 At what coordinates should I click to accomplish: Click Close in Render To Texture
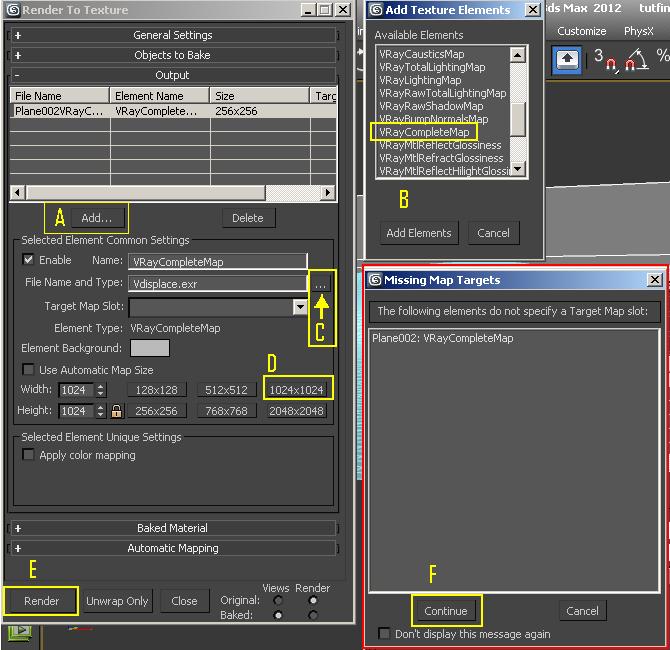click(x=185, y=601)
